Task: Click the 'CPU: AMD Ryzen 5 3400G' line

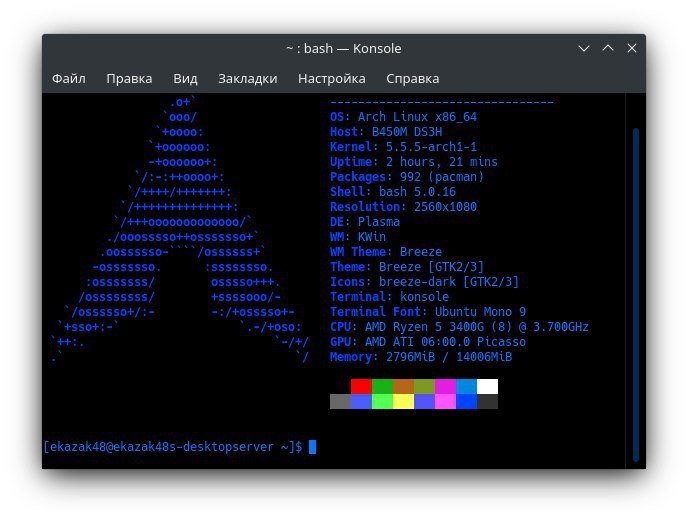Action: [x=459, y=327]
